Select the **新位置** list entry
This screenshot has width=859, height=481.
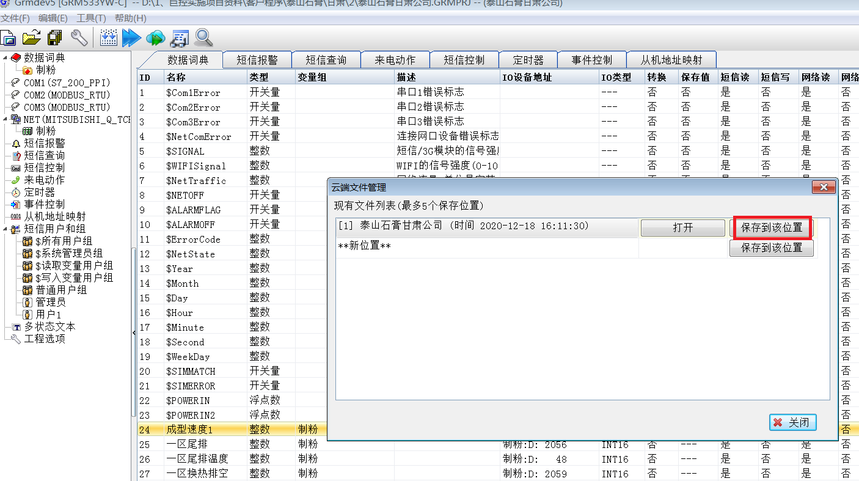[x=364, y=246]
